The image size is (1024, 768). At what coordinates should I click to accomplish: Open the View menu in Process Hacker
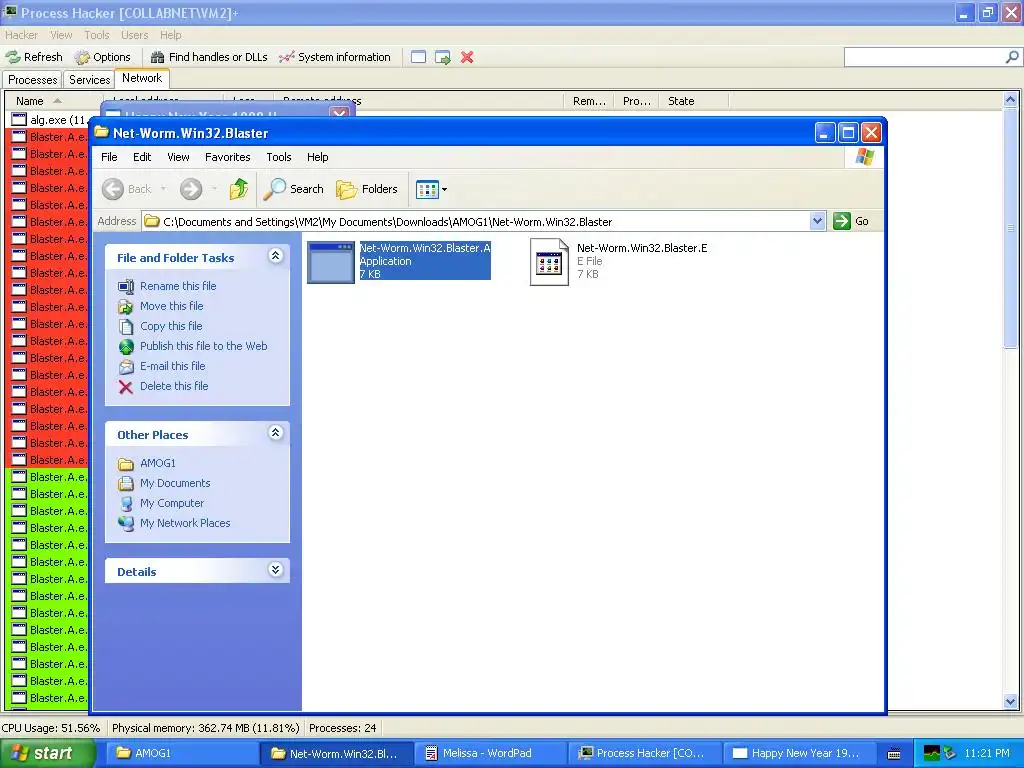click(61, 35)
